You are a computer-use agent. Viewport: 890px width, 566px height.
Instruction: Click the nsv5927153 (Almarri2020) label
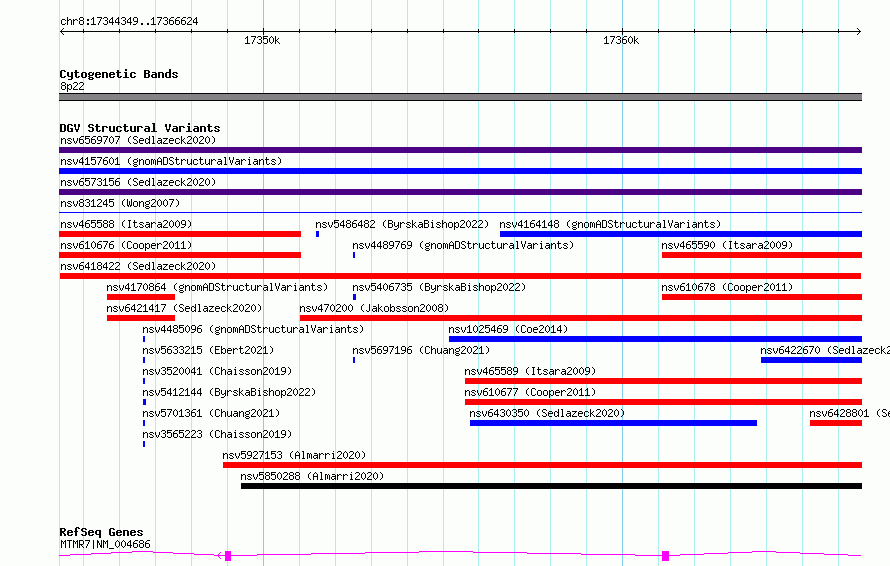point(294,455)
